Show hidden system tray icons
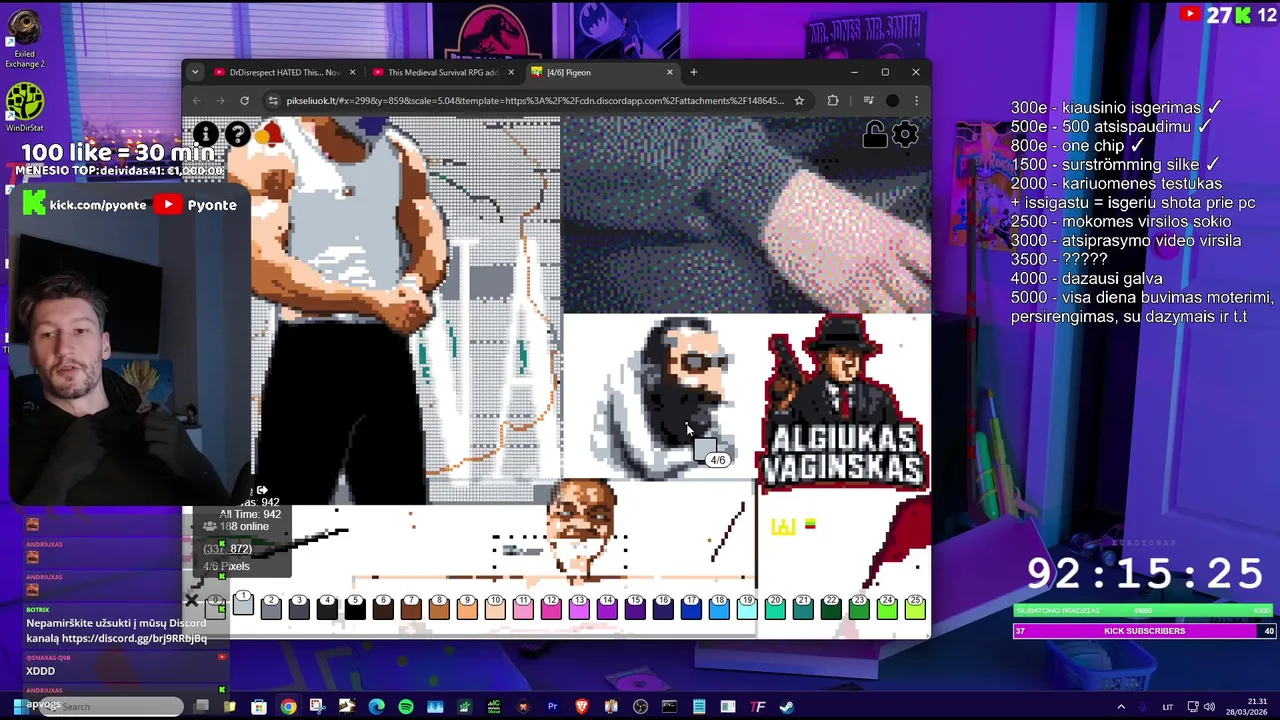The height and width of the screenshot is (720, 1280). pyautogui.click(x=1120, y=707)
